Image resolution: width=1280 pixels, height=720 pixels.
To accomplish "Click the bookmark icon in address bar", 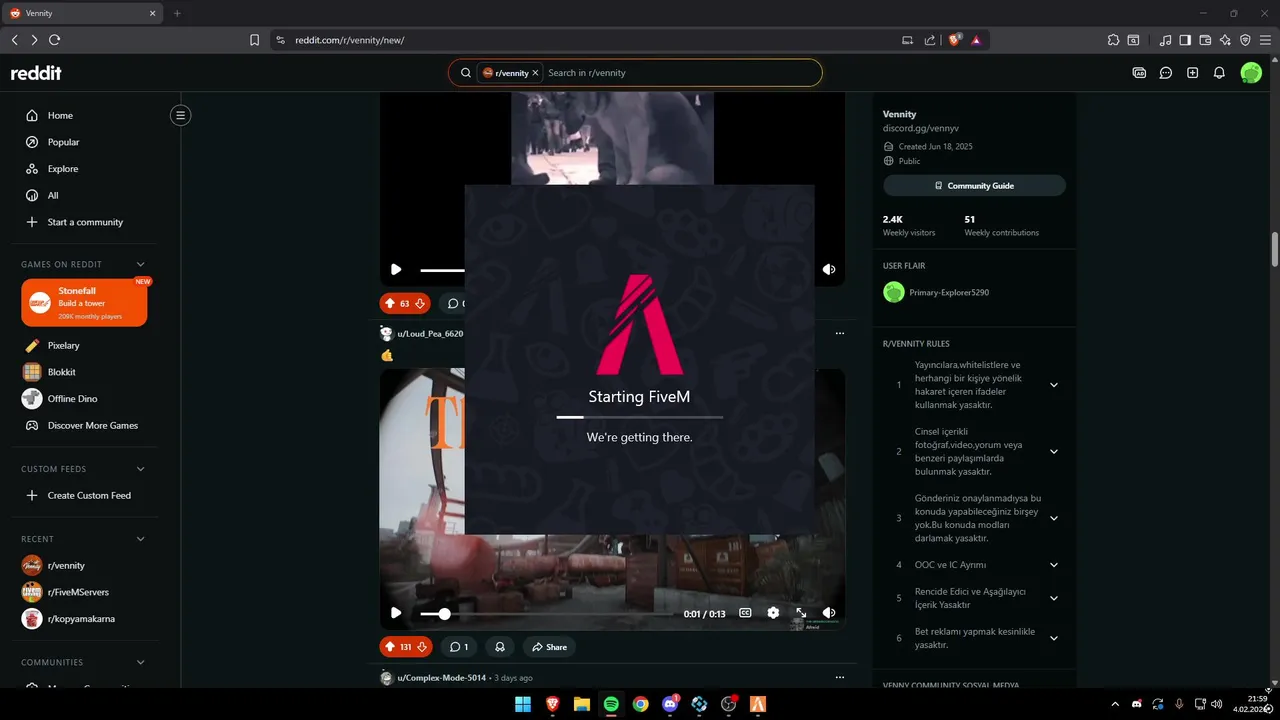I will (x=255, y=40).
